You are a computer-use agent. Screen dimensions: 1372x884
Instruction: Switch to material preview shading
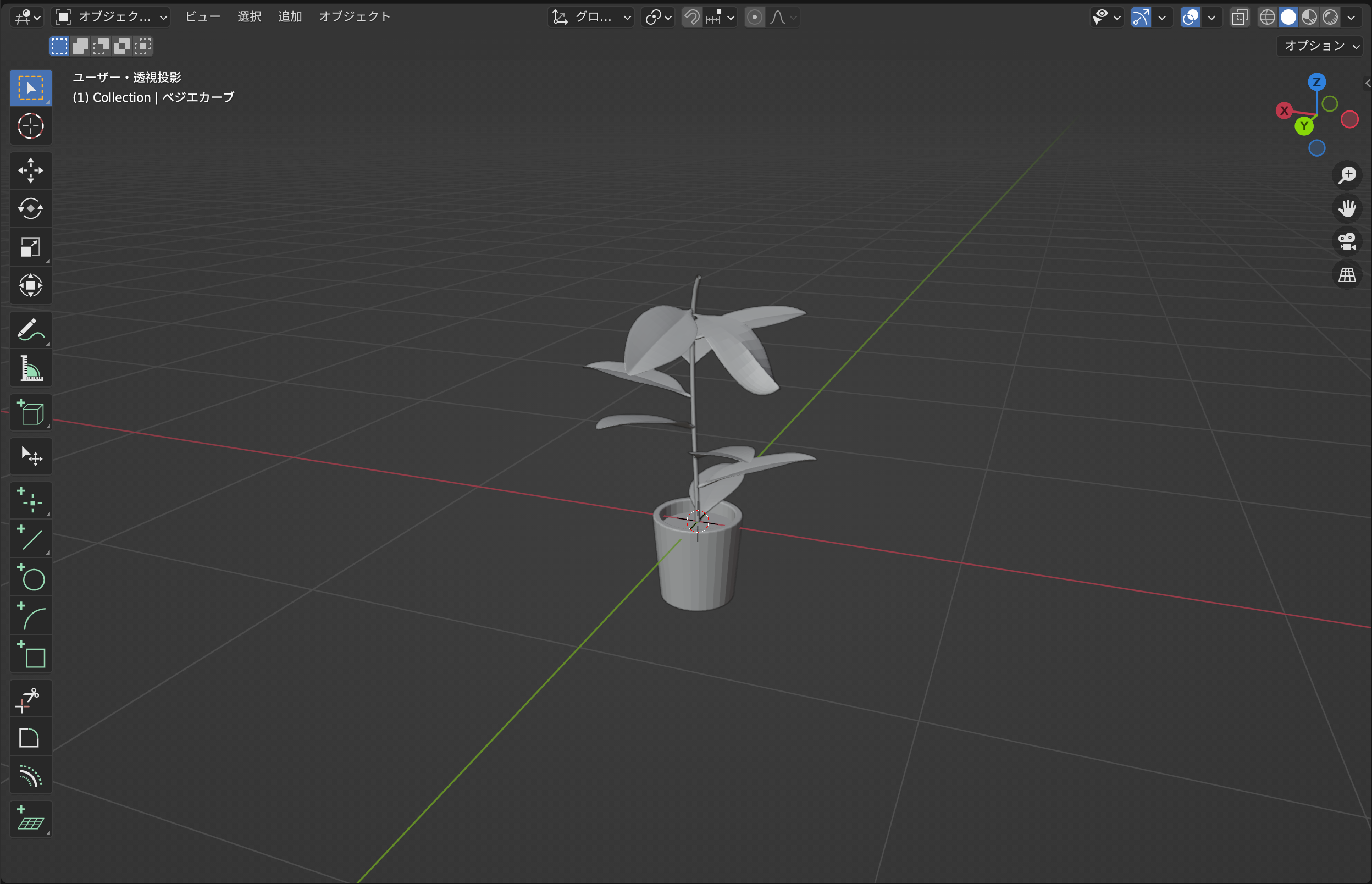point(1309,17)
